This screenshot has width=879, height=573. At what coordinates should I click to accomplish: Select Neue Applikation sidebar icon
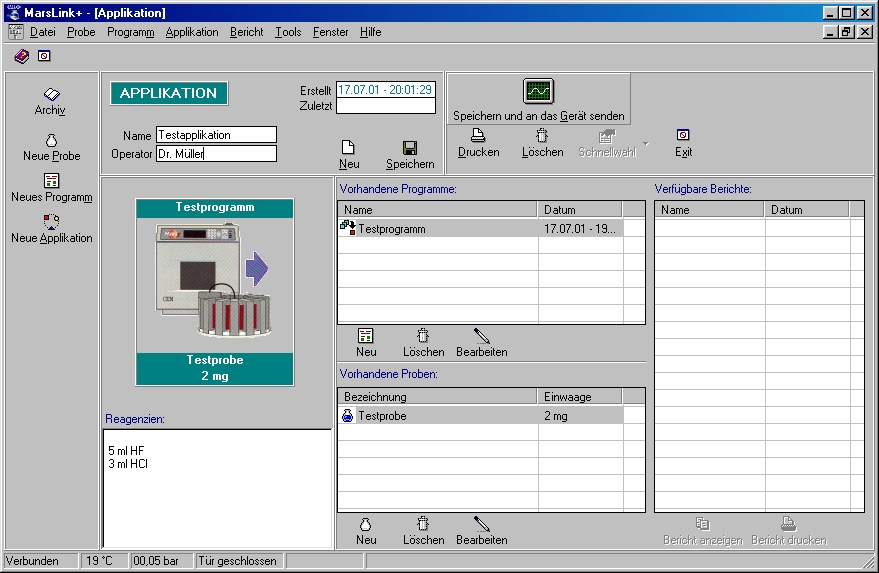point(51,222)
